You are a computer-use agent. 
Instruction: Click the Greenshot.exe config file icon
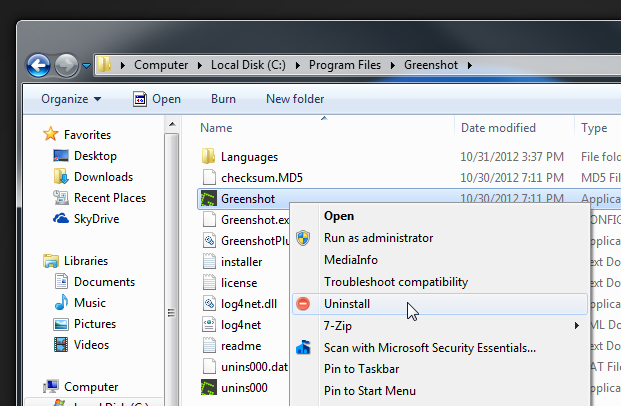pyautogui.click(x=209, y=219)
